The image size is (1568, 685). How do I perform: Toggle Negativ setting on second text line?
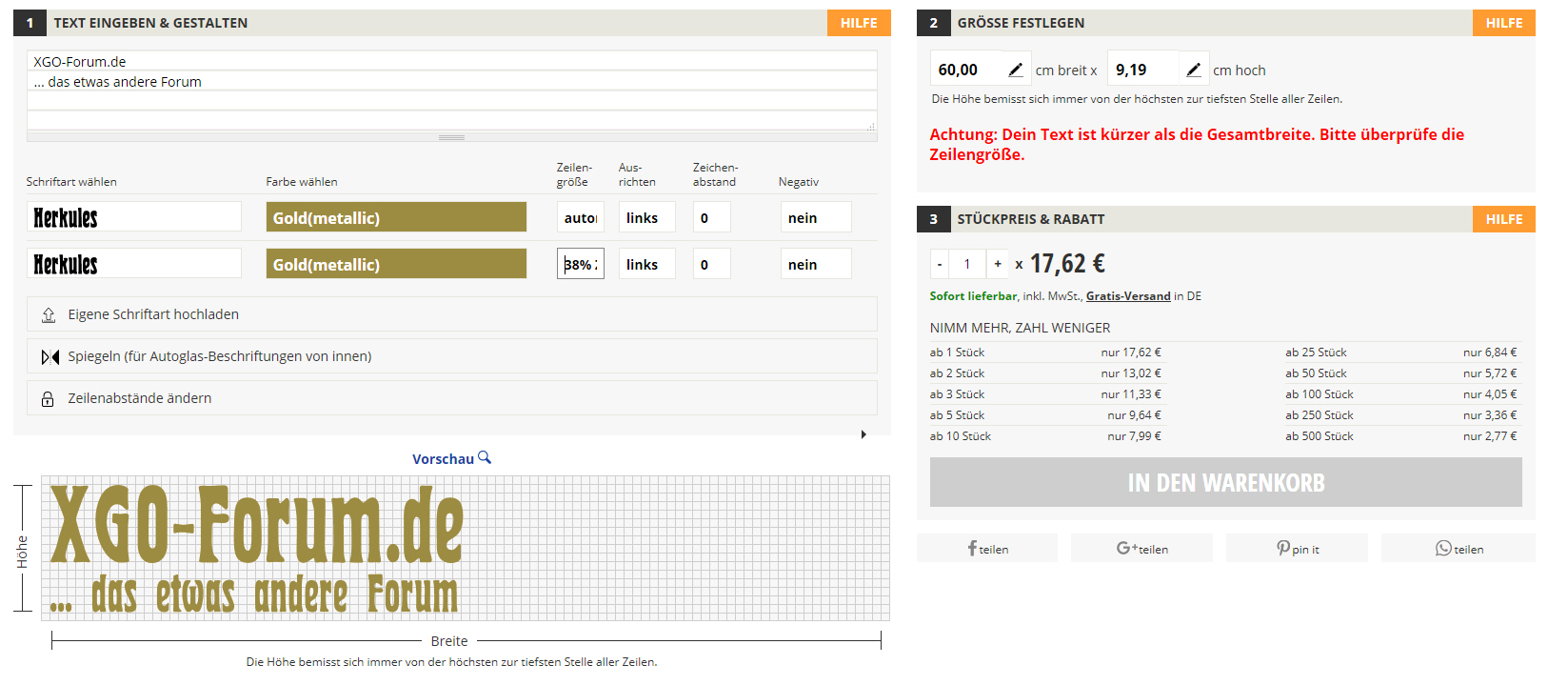(815, 265)
